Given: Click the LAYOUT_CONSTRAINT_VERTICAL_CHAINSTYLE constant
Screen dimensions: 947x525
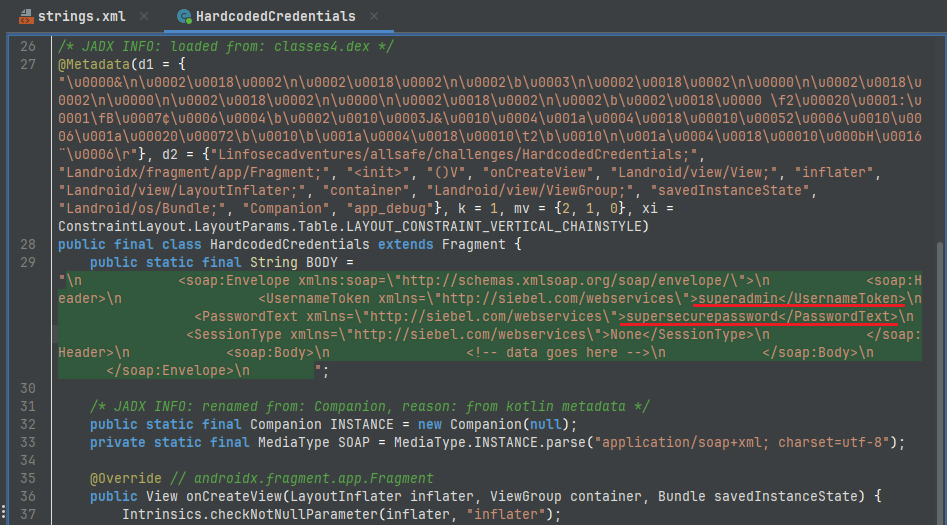Looking at the screenshot, I should click(x=493, y=227).
